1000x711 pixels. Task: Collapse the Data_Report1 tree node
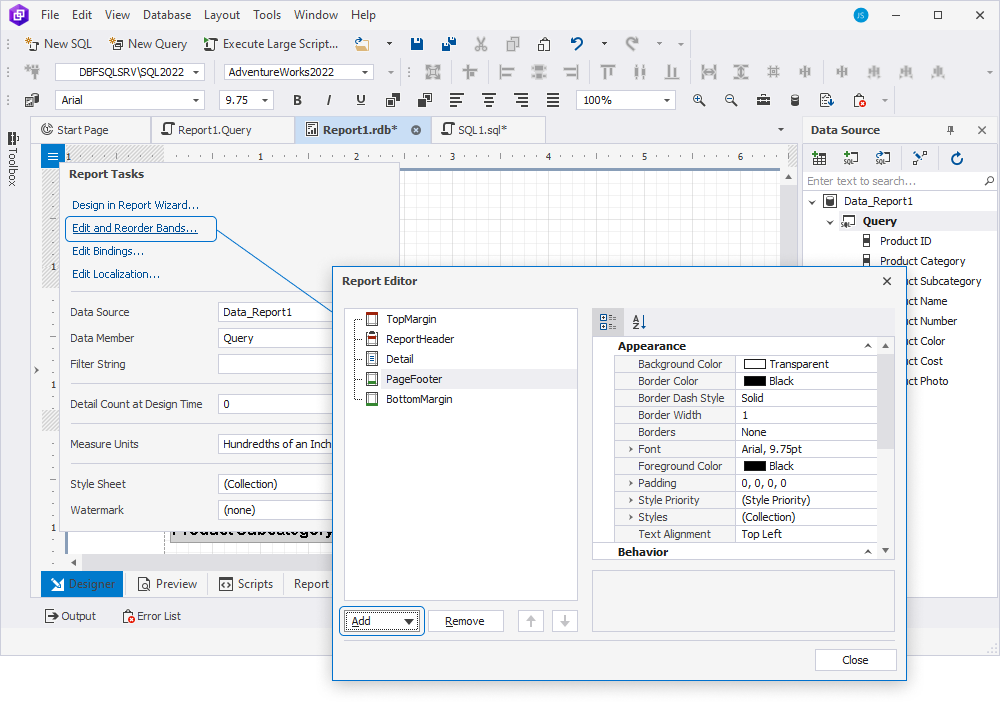tap(812, 202)
